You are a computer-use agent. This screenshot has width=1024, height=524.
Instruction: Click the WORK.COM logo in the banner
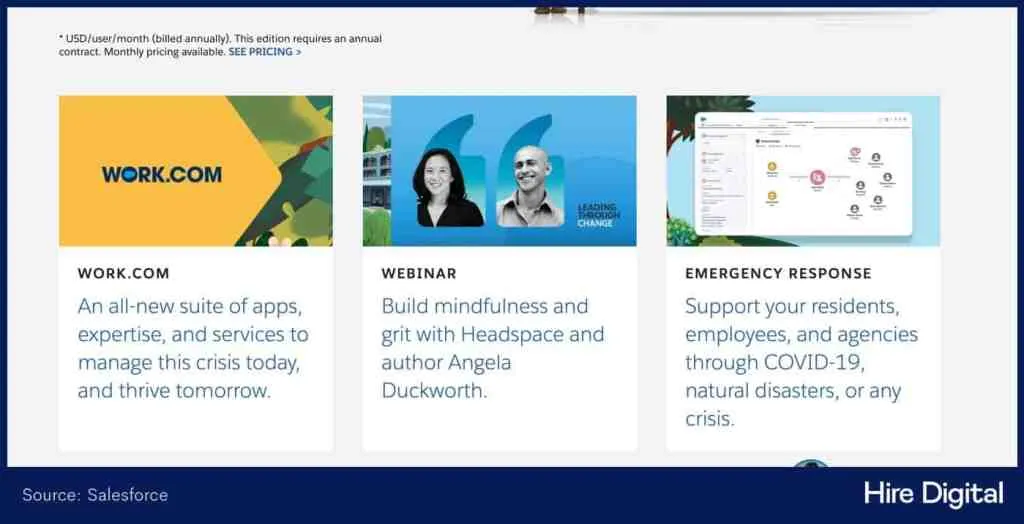coord(162,174)
